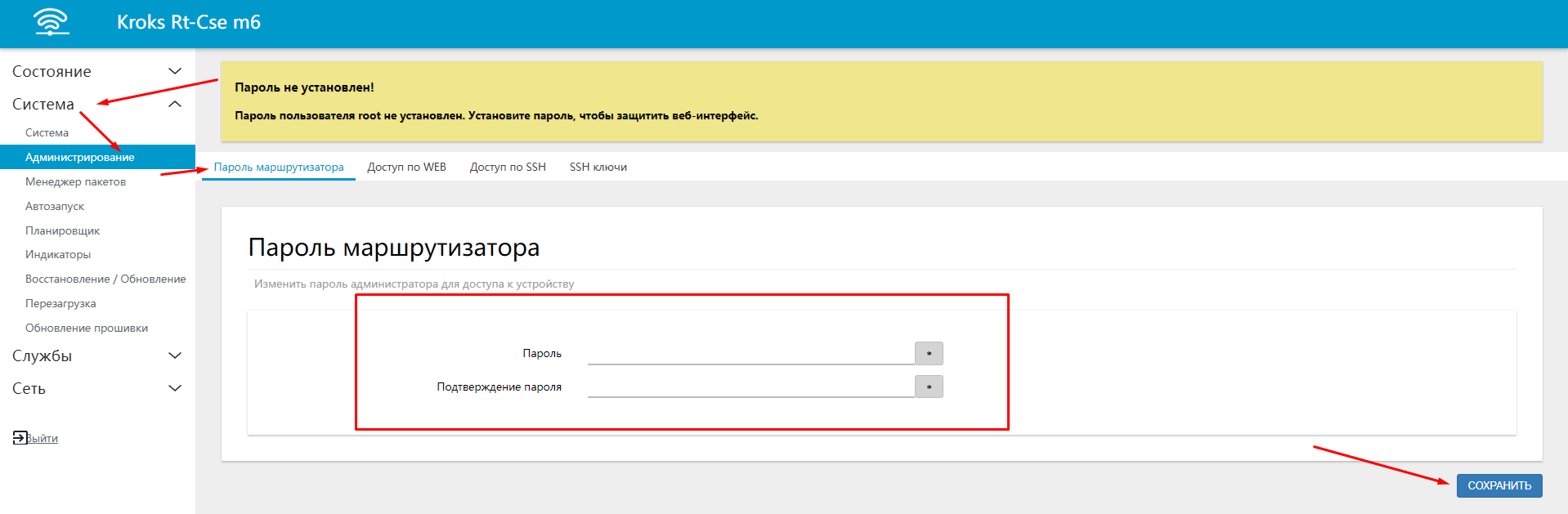Focus the Пароль input field
Screen dimensions: 1568x514
(750, 353)
